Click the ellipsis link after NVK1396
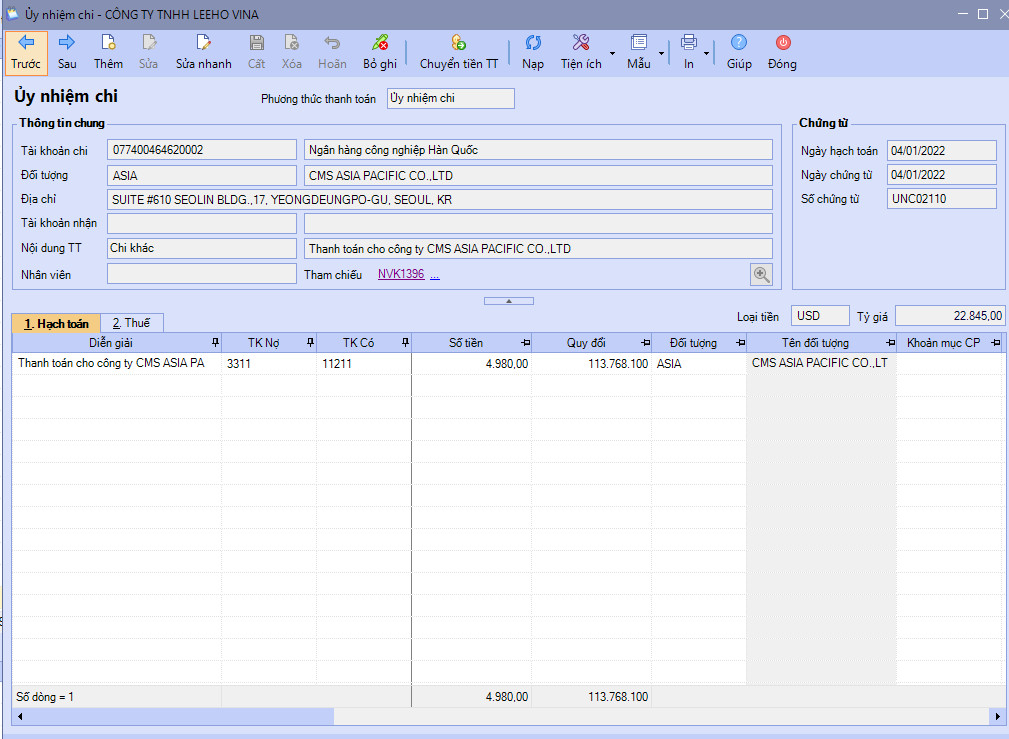The image size is (1009, 739). click(435, 275)
